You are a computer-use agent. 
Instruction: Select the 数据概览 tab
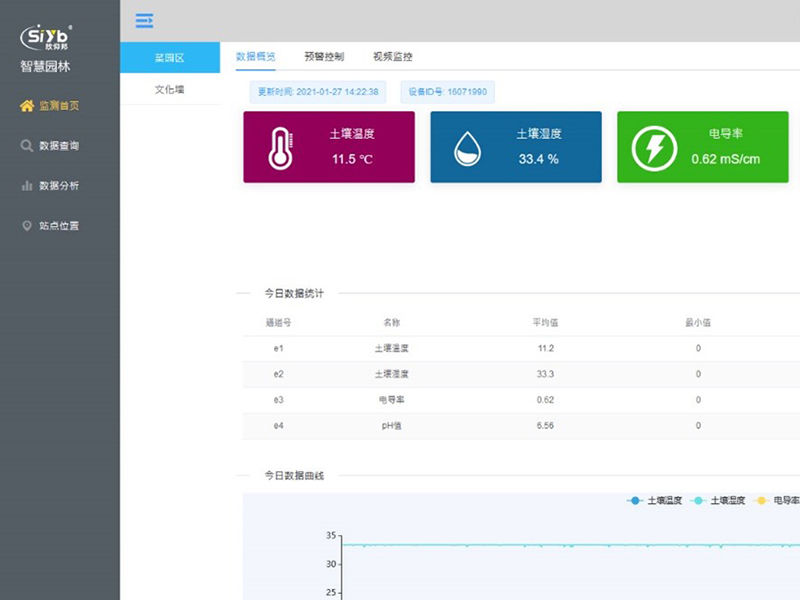pyautogui.click(x=256, y=57)
